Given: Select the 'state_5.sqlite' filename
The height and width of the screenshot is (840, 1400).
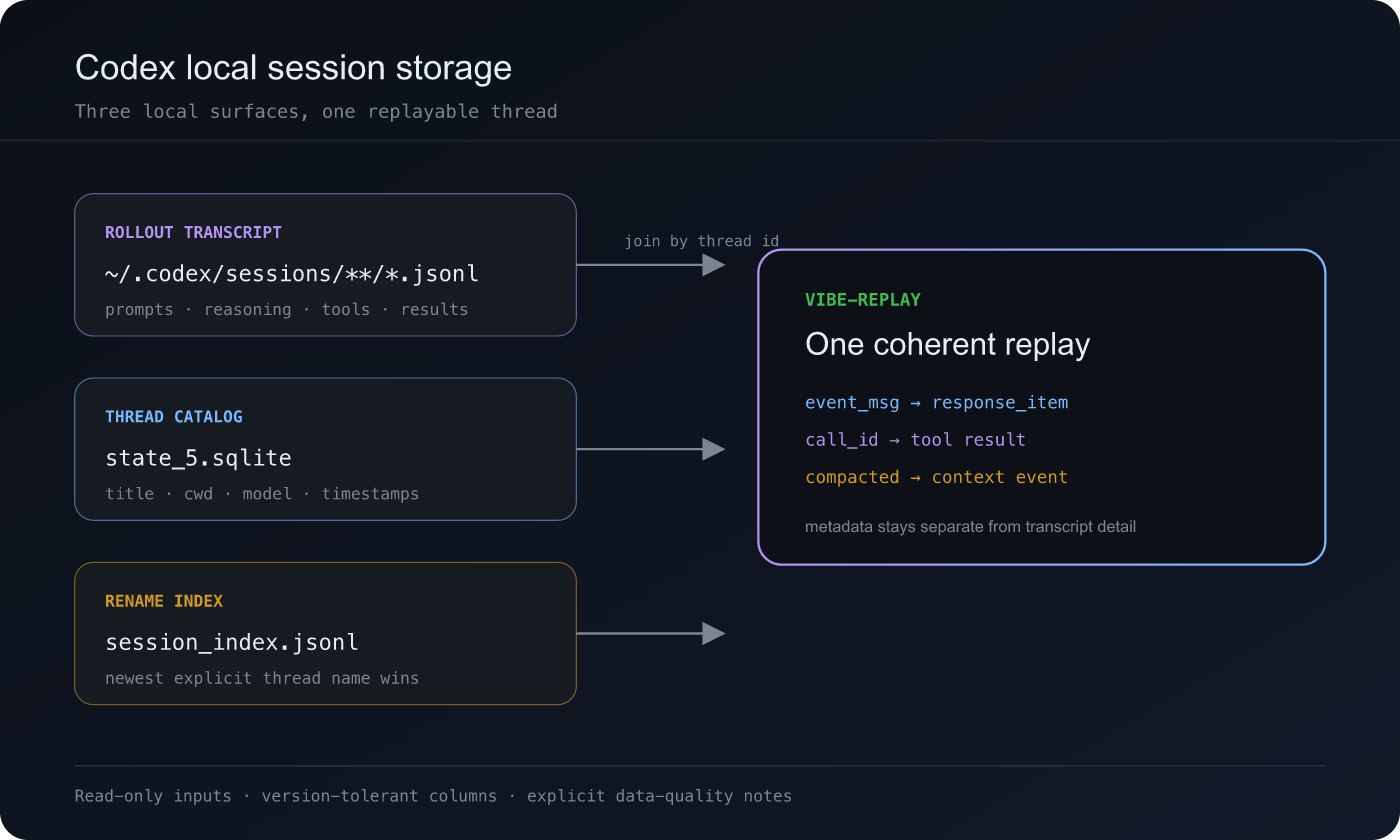Looking at the screenshot, I should pyautogui.click(x=198, y=458).
